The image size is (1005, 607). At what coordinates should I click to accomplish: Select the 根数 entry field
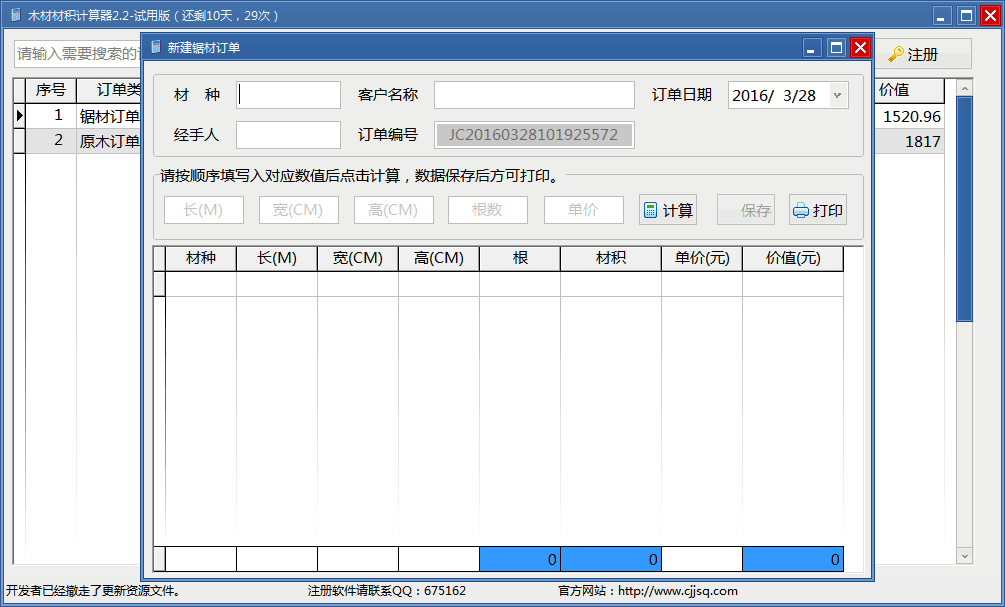(487, 210)
